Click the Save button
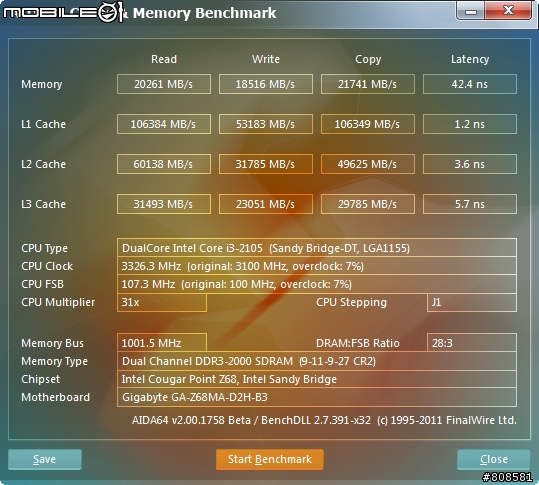The height and width of the screenshot is (485, 539). click(x=45, y=459)
